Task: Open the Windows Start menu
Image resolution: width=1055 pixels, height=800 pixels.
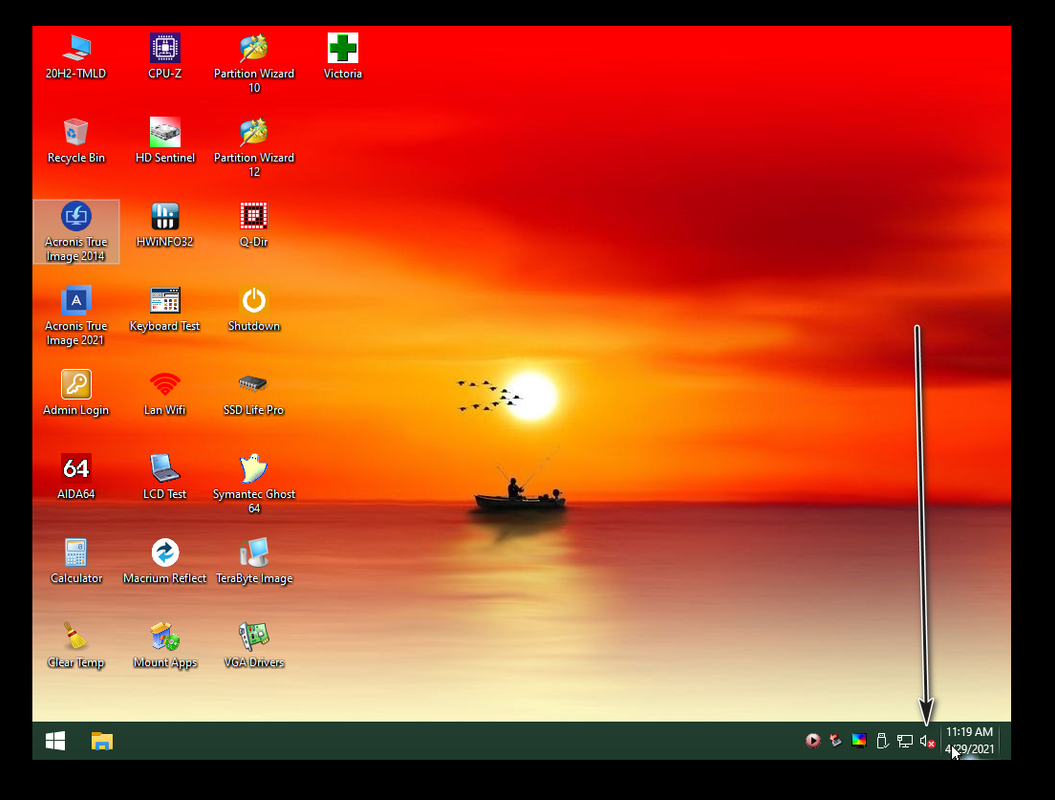Action: [x=55, y=741]
